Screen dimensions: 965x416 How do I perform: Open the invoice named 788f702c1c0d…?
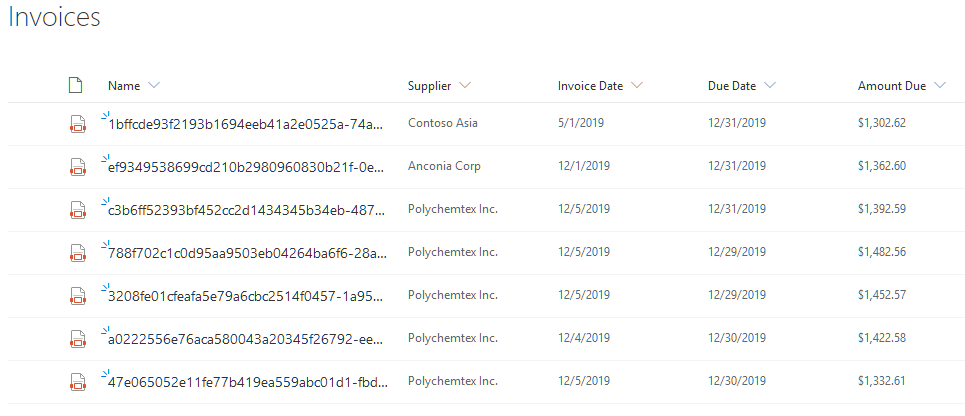[x=245, y=253]
